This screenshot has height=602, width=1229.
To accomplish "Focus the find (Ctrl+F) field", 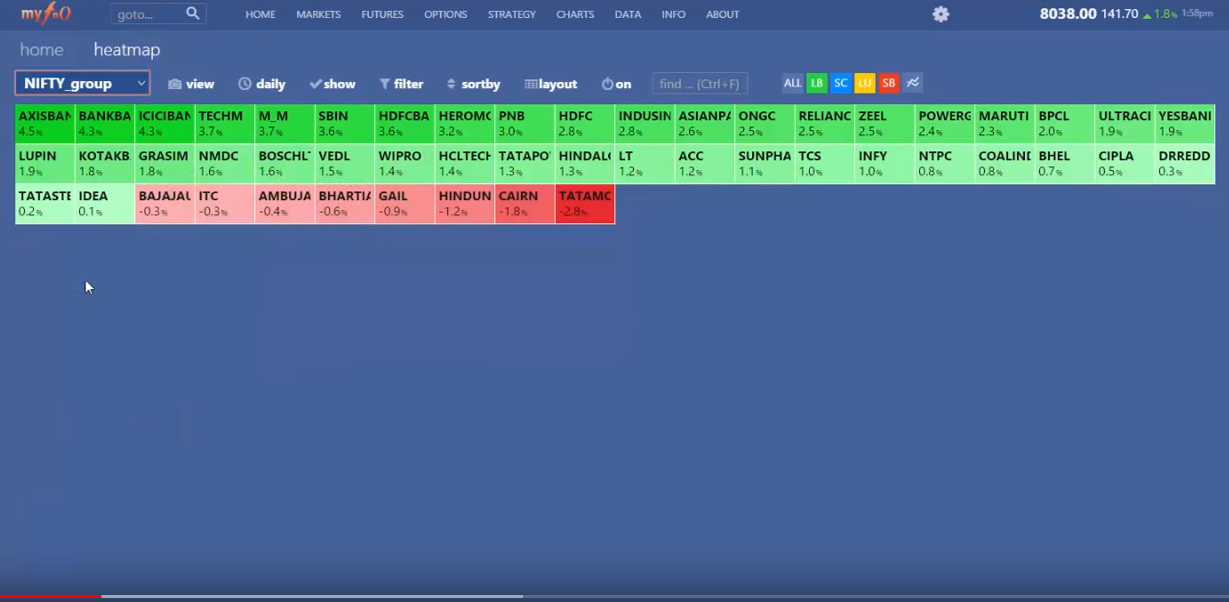I will coord(700,84).
